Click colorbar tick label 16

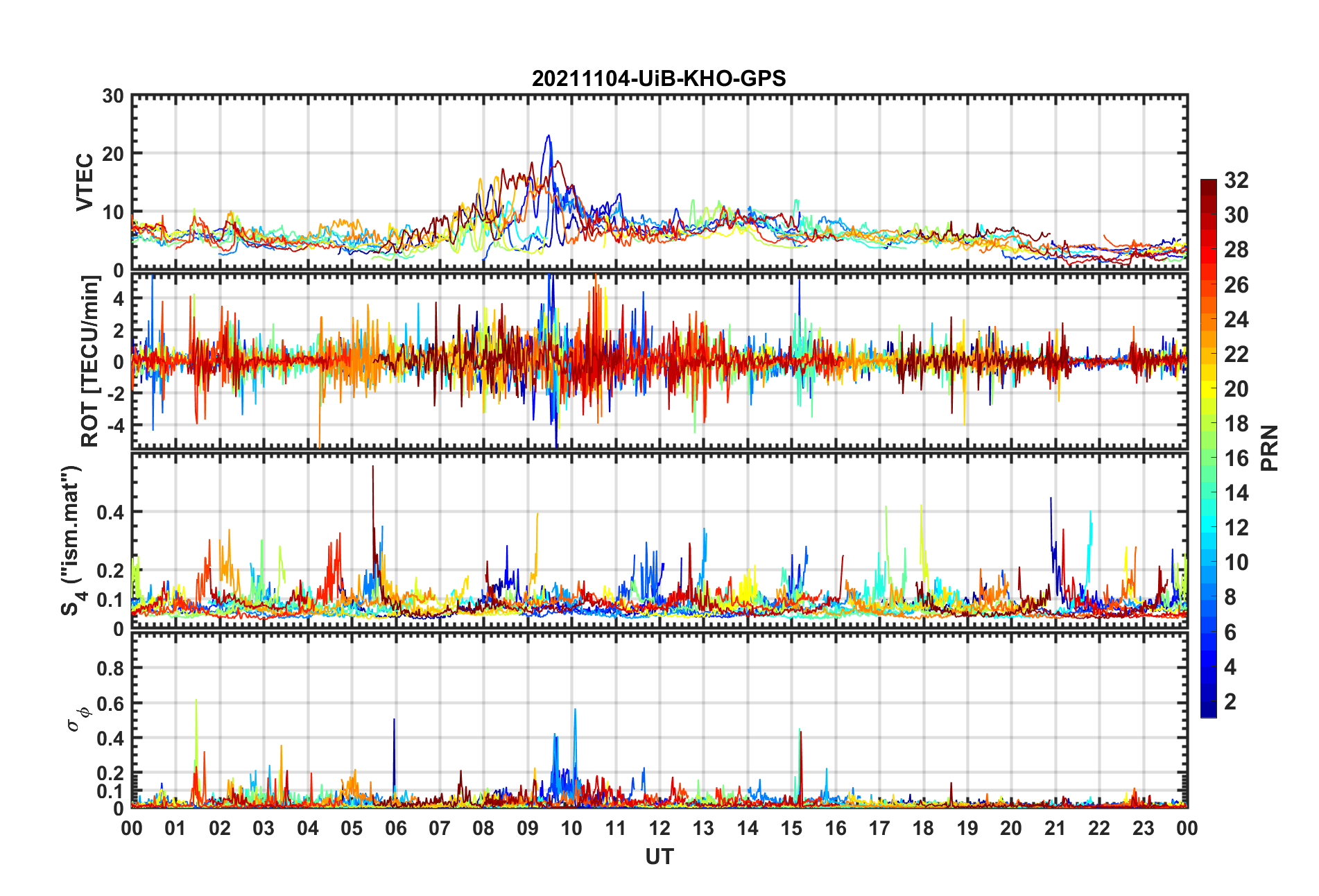pyautogui.click(x=1236, y=458)
